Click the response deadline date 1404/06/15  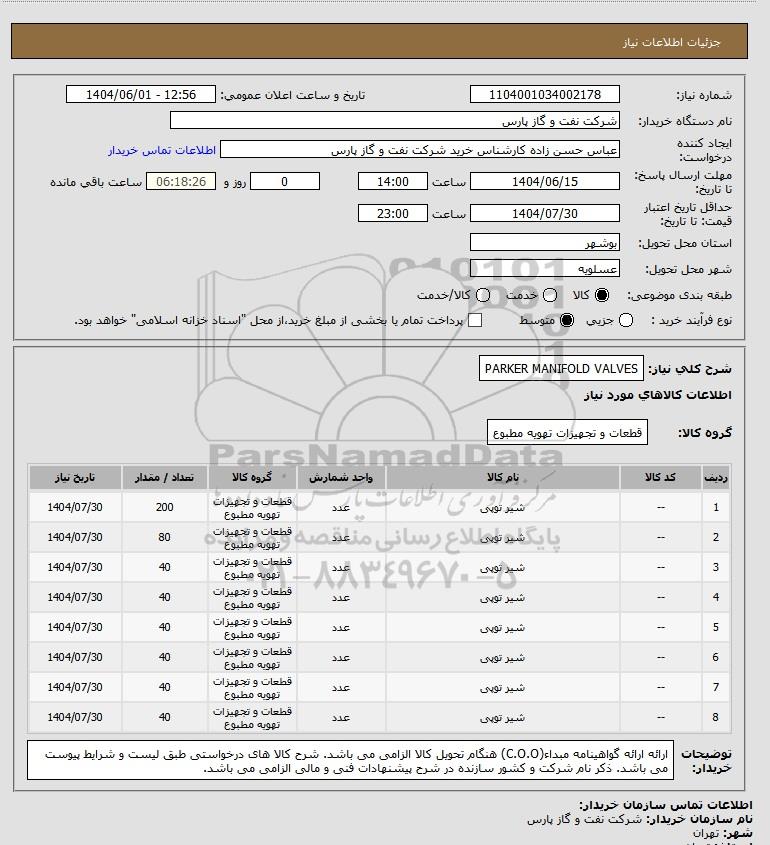[x=545, y=181]
